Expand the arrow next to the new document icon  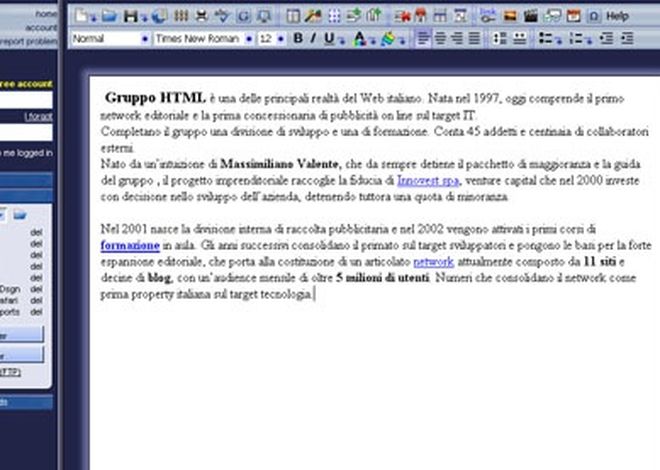pos(93,19)
